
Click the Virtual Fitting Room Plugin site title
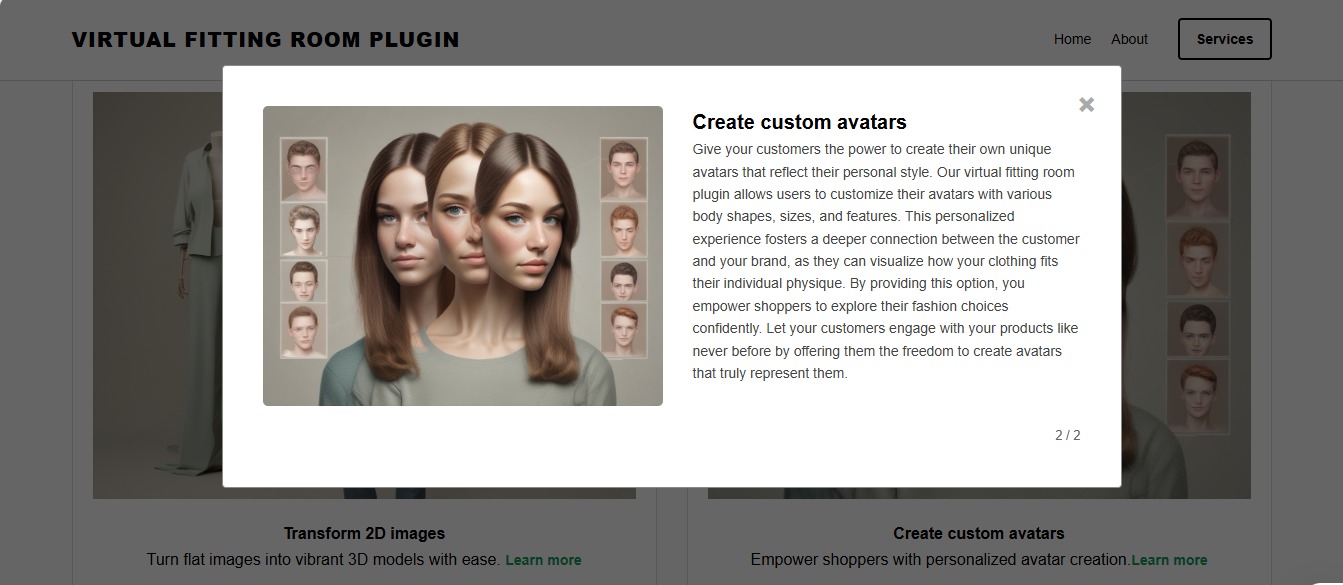tap(266, 40)
